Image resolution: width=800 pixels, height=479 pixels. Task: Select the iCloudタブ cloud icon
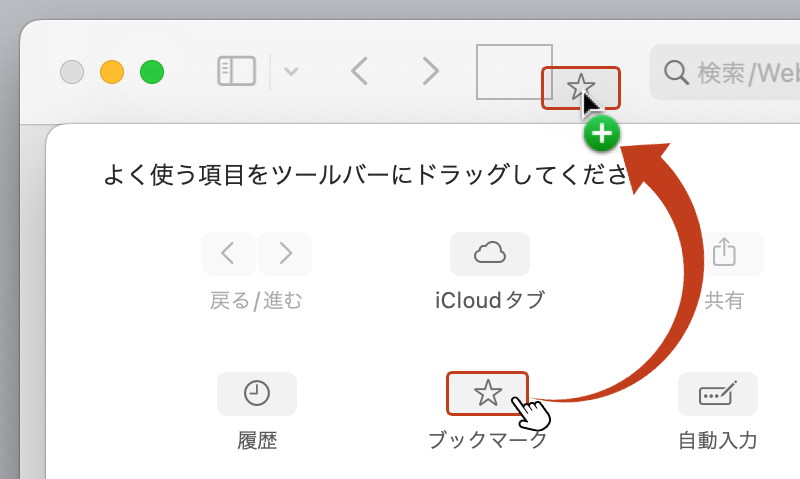[490, 254]
